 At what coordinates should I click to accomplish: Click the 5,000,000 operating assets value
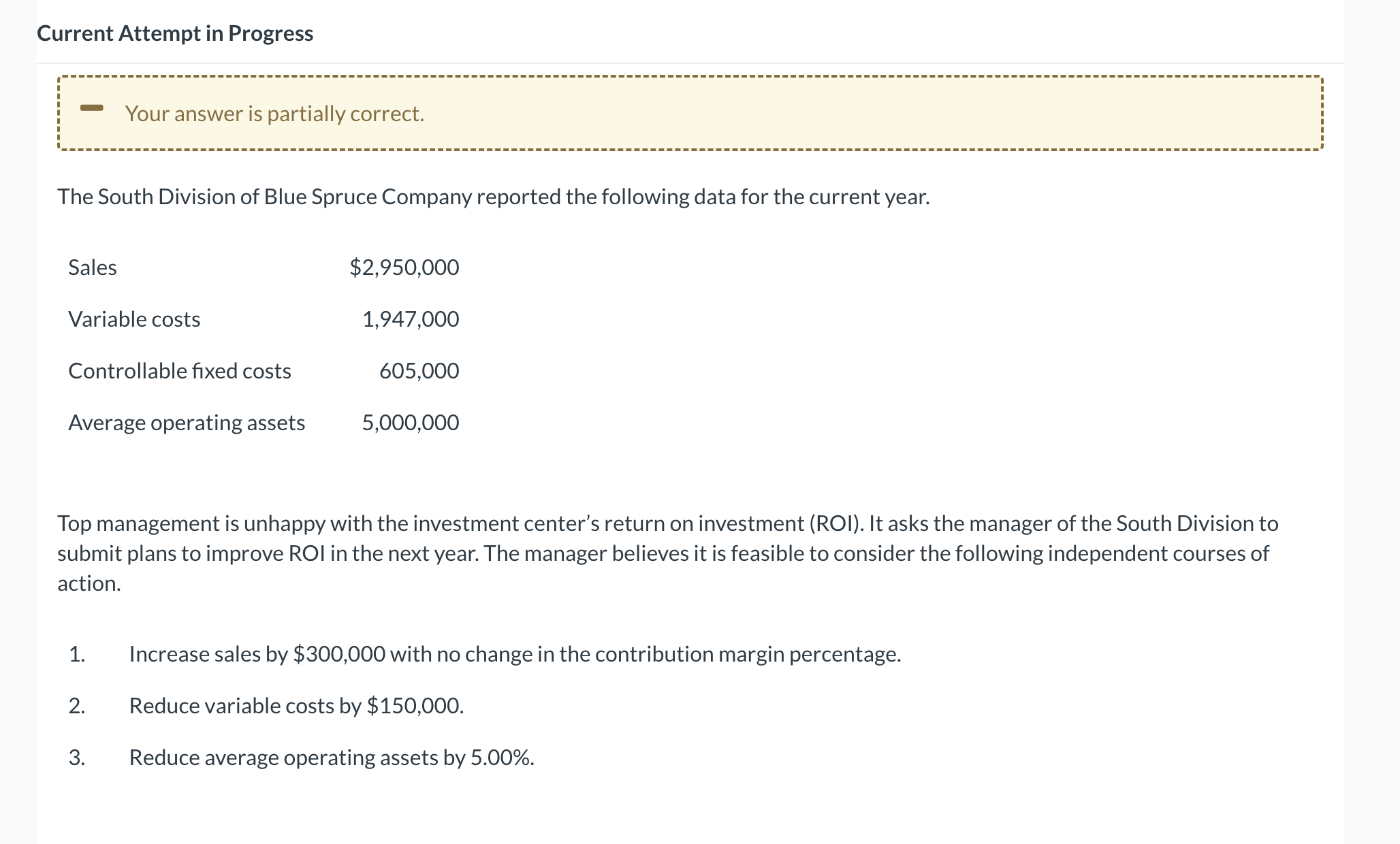pos(410,423)
